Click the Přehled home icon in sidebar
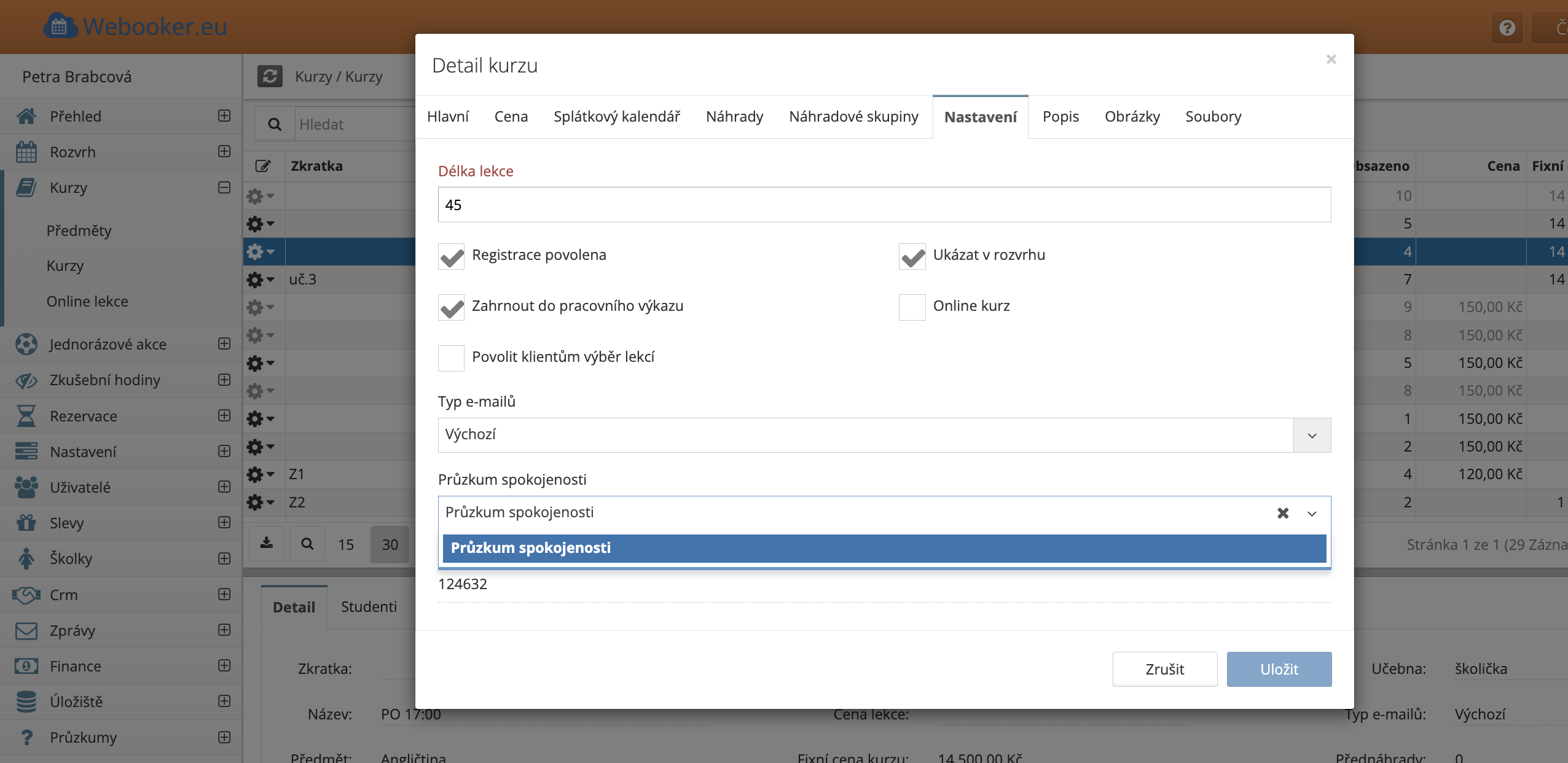The image size is (1568, 763). (26, 116)
